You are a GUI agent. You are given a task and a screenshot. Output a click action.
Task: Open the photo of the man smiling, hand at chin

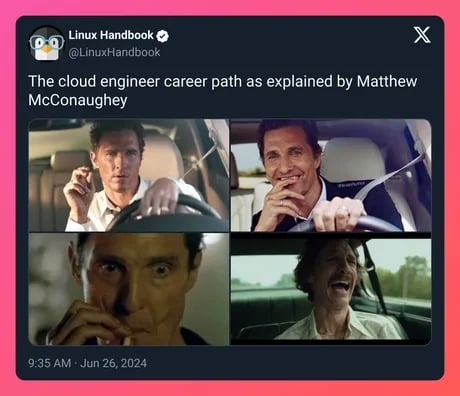tap(331, 175)
